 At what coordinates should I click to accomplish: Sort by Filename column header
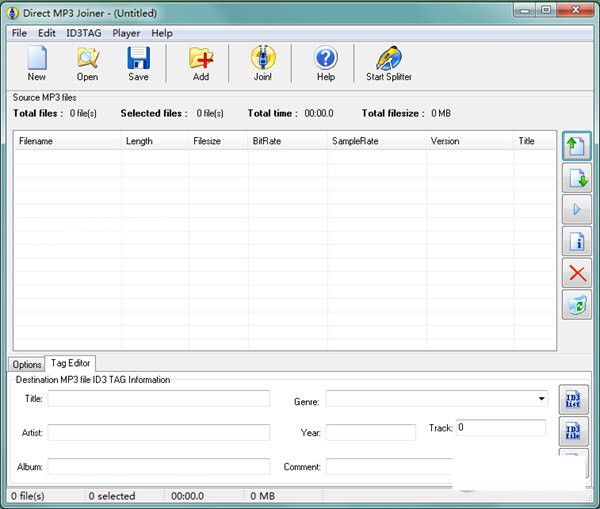(67, 141)
